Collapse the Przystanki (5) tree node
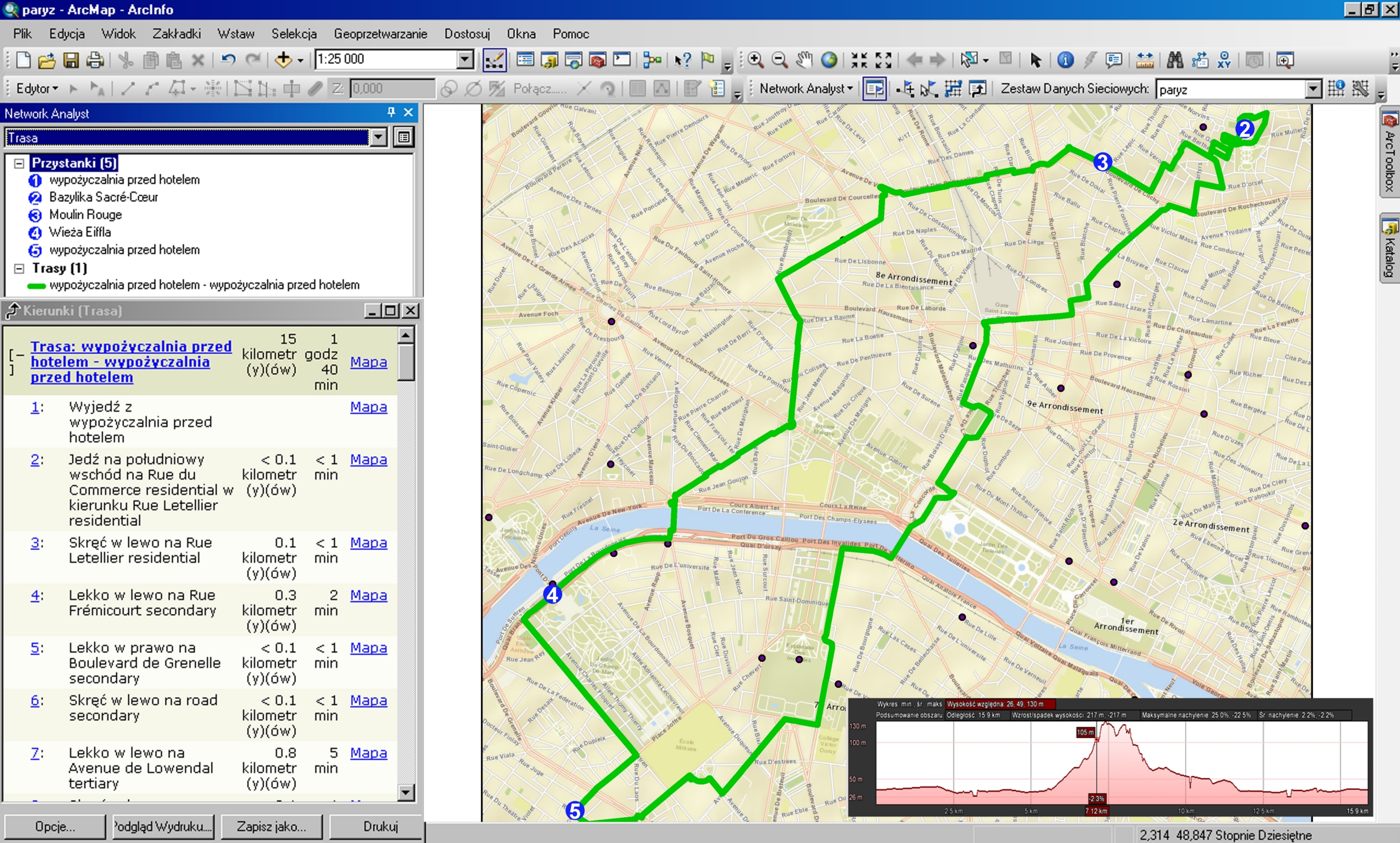Viewport: 1400px width, 843px height. (19, 164)
